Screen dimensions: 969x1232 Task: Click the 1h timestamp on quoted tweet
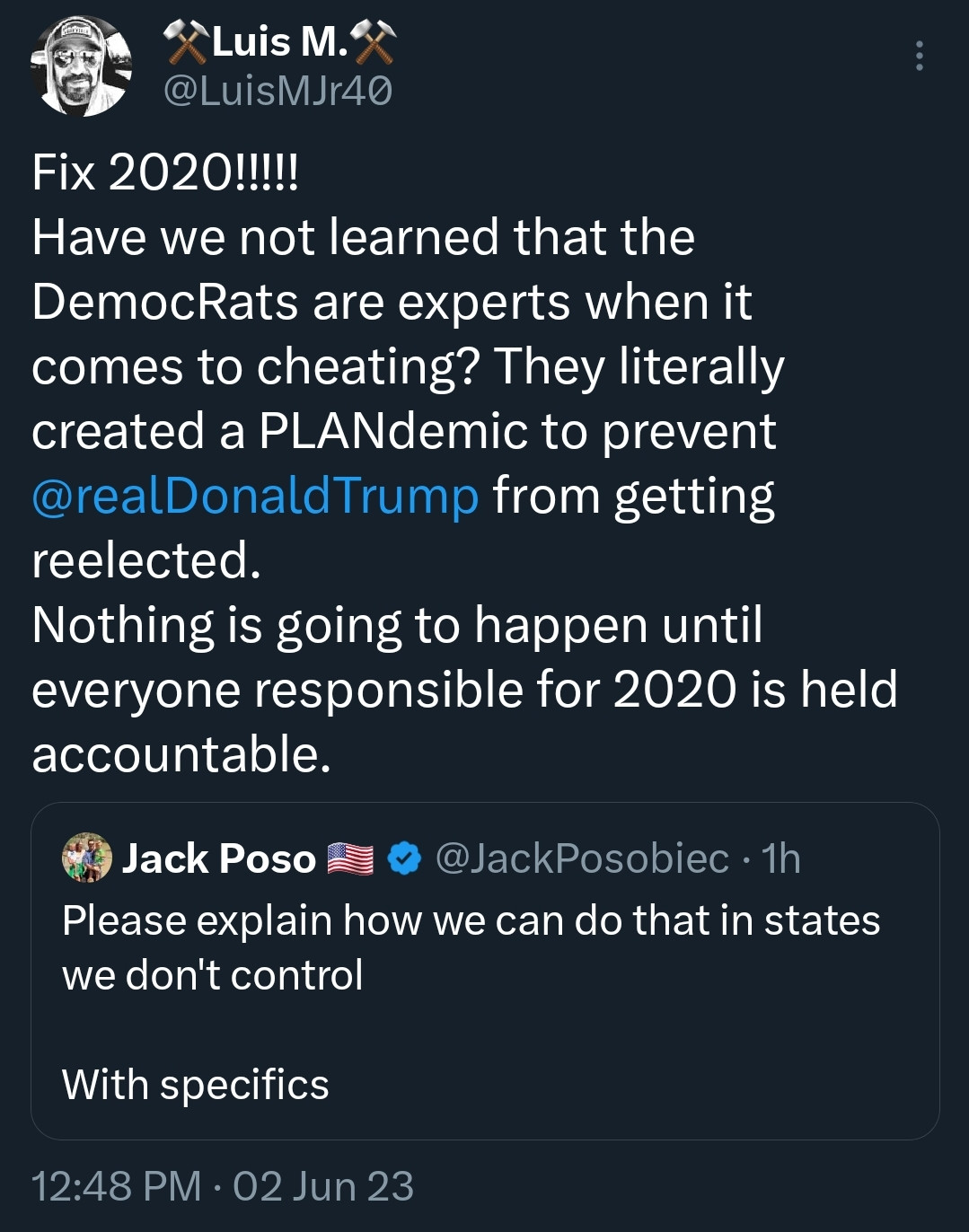780,859
